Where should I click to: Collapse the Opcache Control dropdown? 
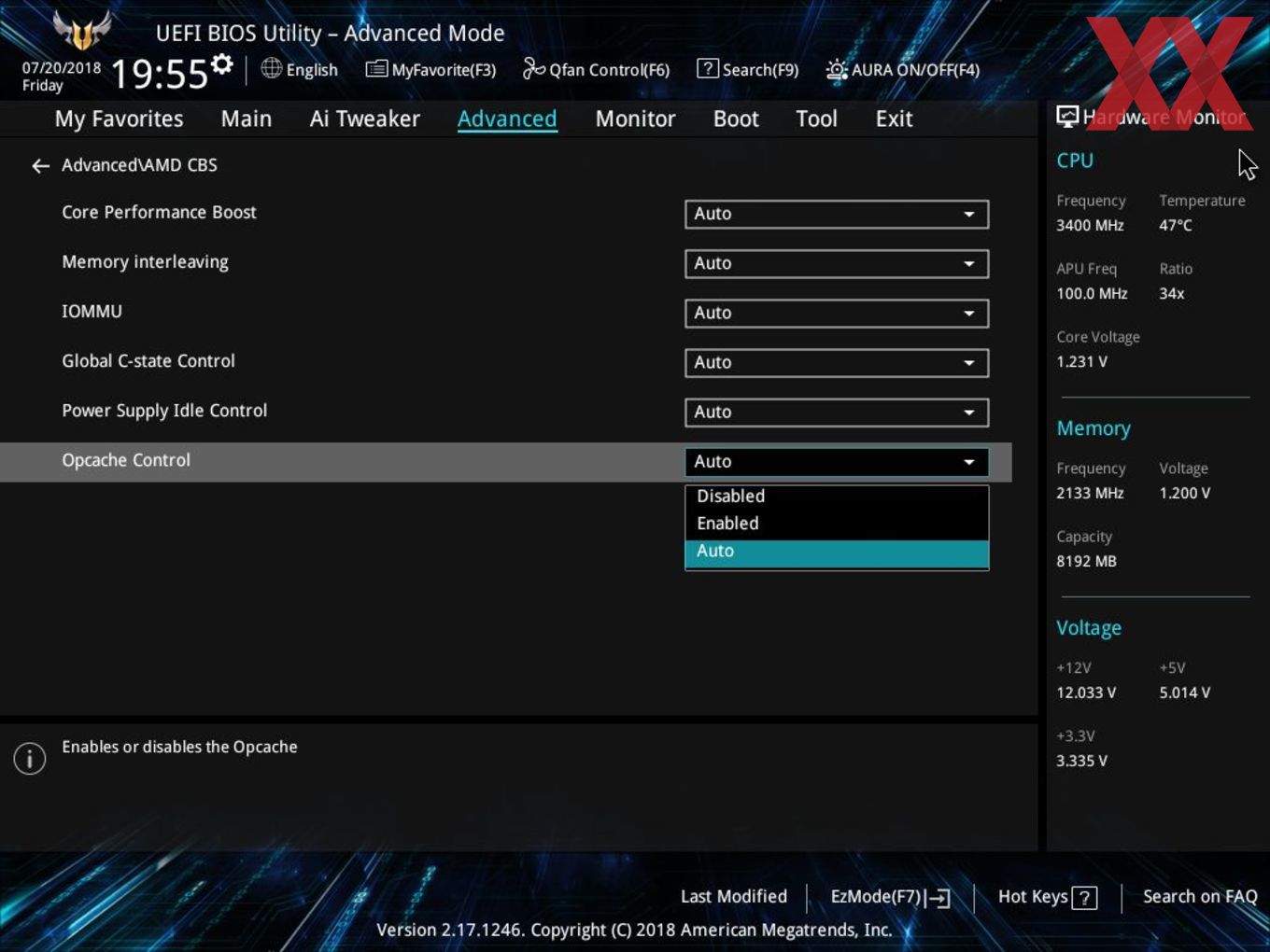[837, 461]
